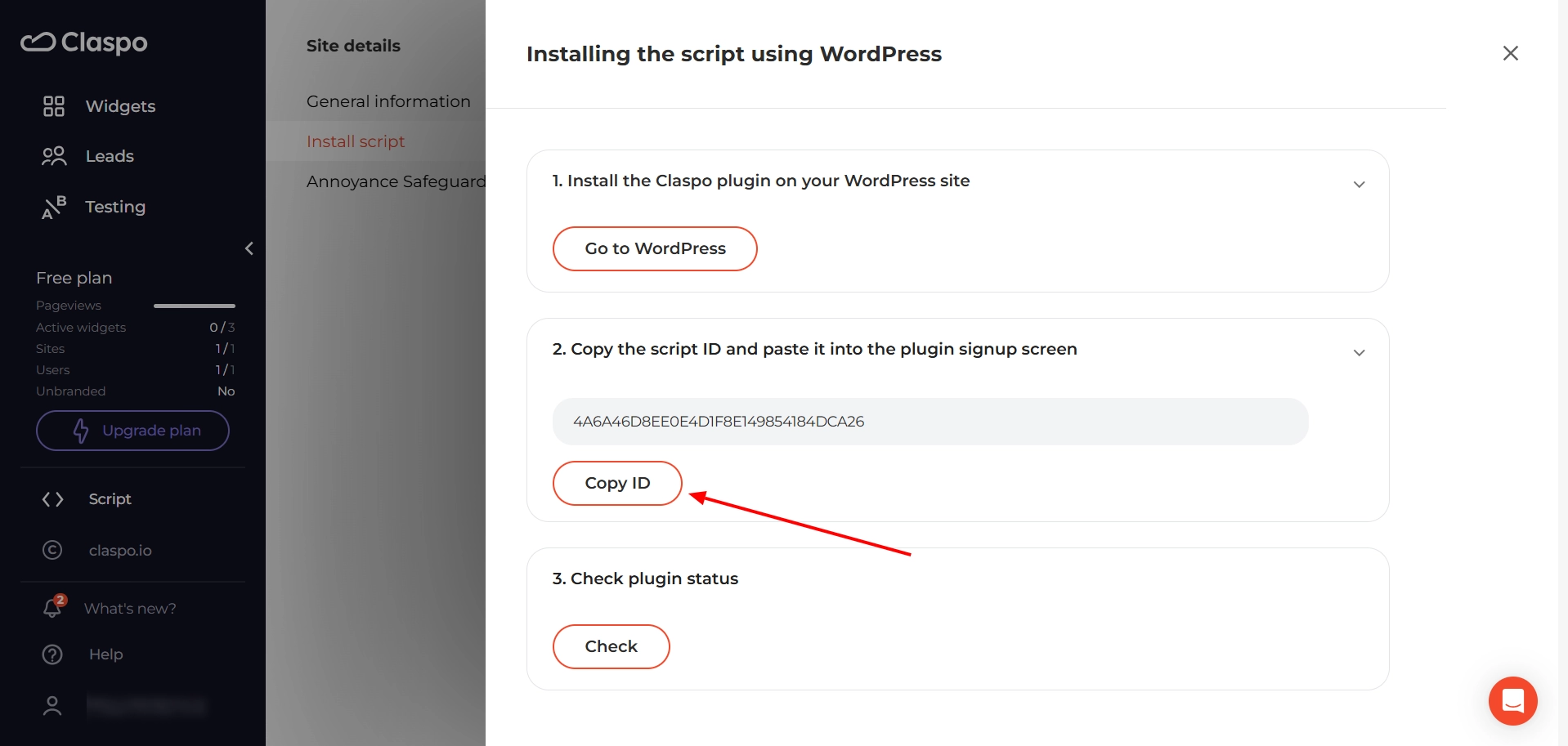The width and height of the screenshot is (1568, 746).
Task: Open the Script code-brackets icon
Action: [53, 499]
